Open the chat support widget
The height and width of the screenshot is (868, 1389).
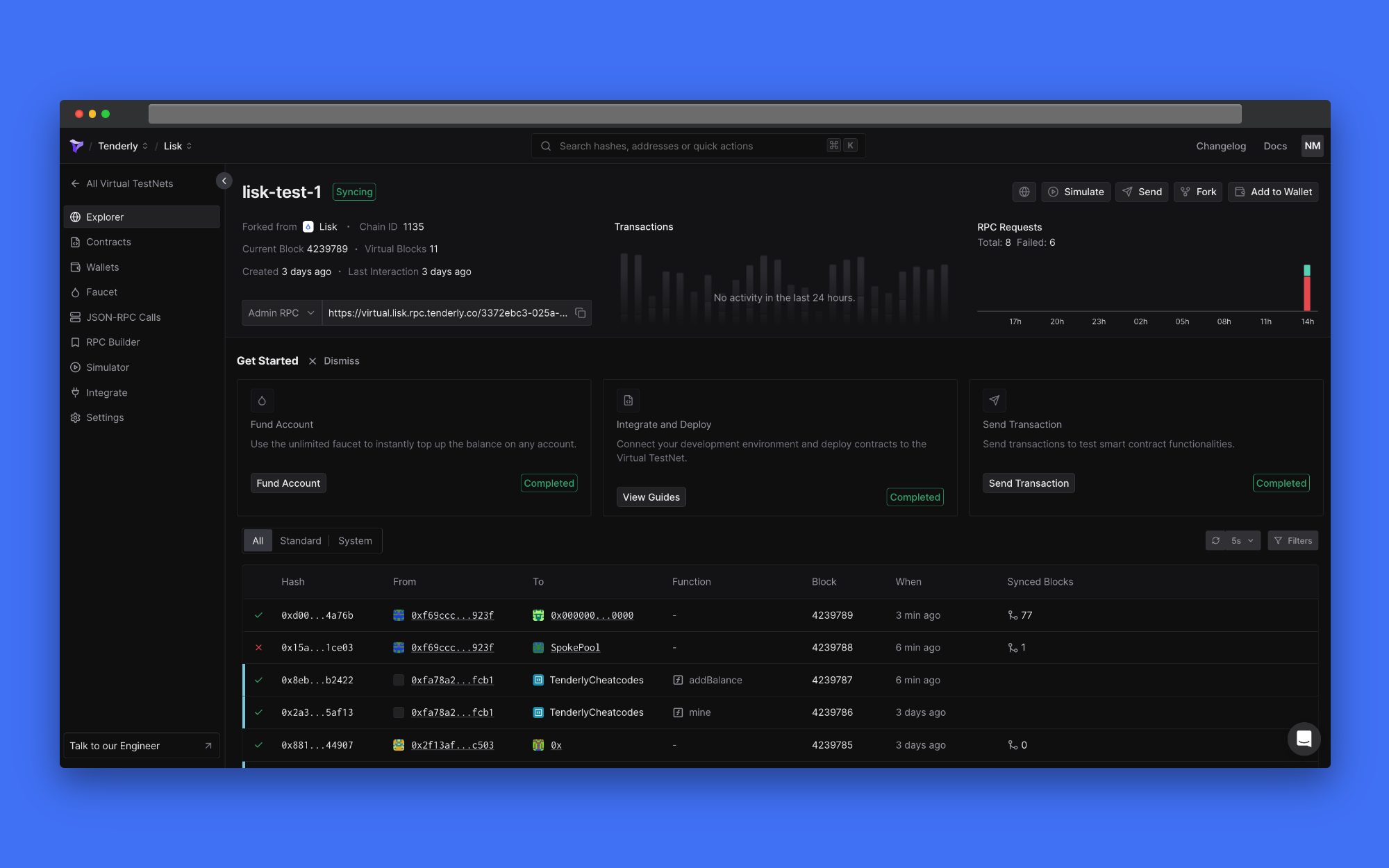click(x=1304, y=739)
